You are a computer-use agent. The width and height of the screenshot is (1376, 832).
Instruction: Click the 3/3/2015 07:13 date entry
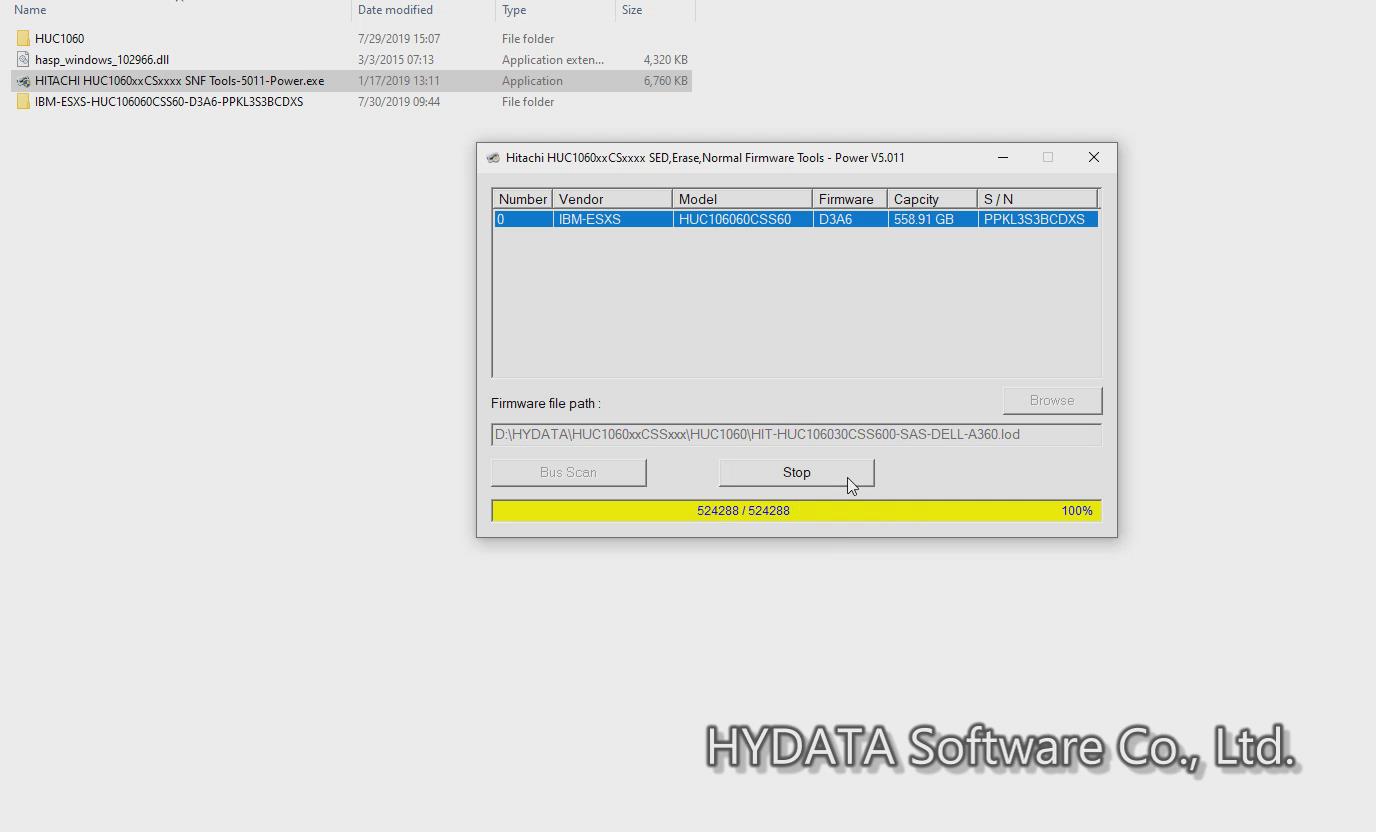(396, 60)
